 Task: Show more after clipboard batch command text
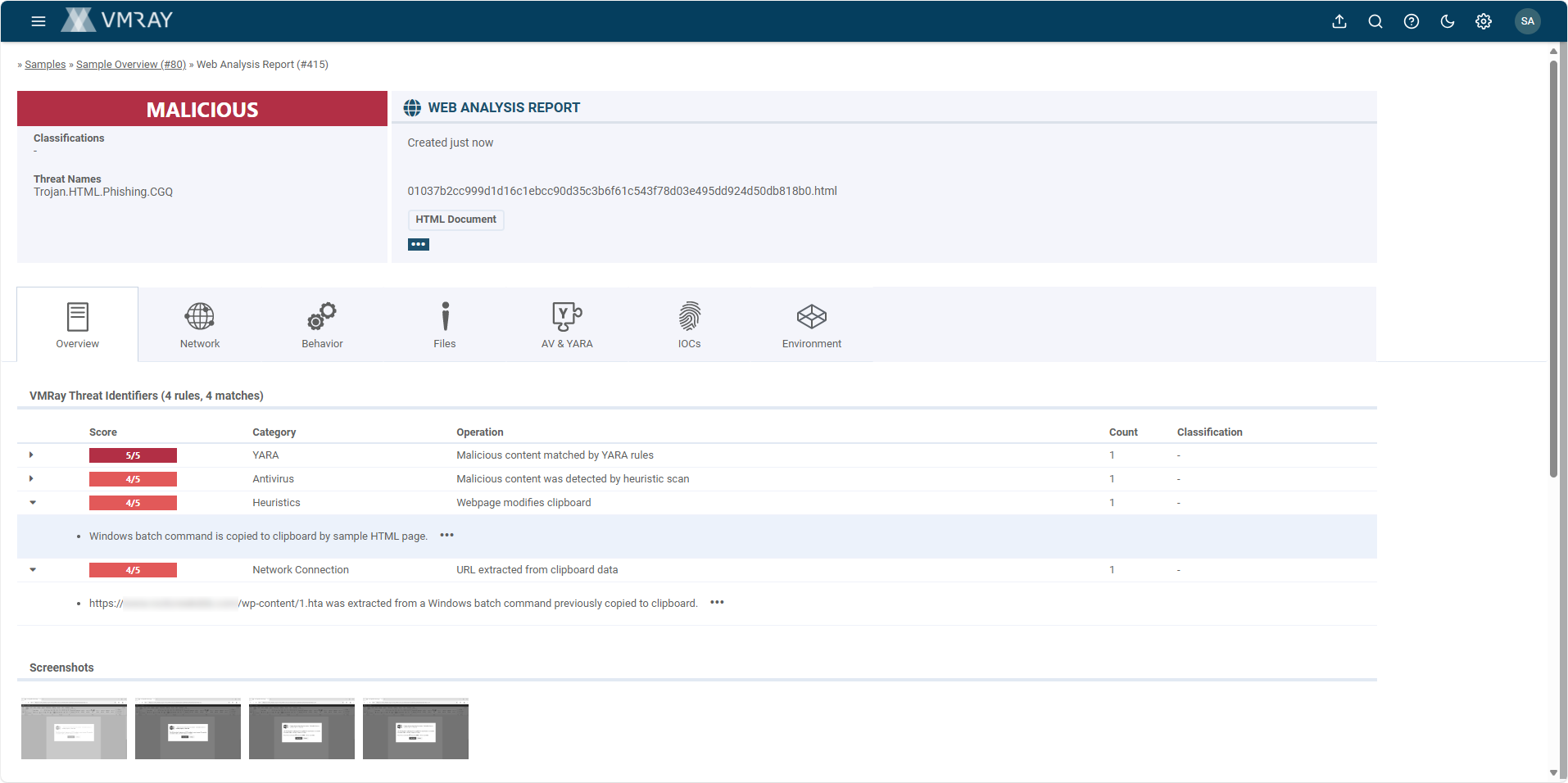[446, 536]
